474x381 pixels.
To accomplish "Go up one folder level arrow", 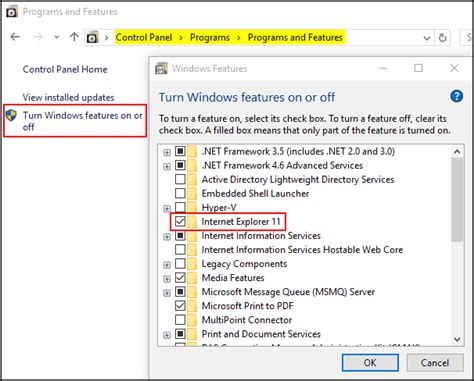I will point(74,37).
